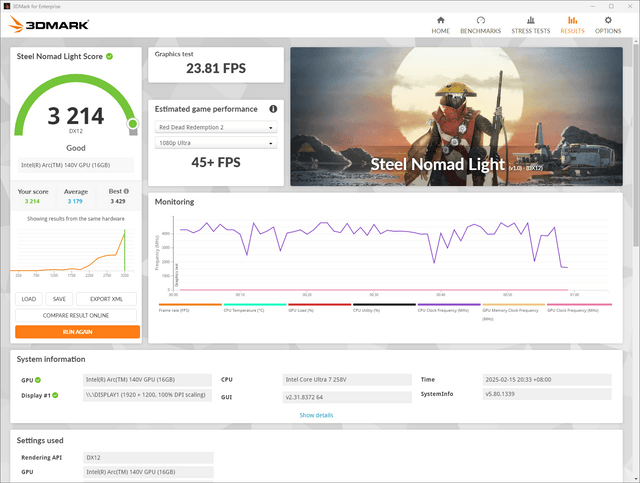Click the Rendering API DX12 field
This screenshot has width=640, height=483.
[x=148, y=458]
